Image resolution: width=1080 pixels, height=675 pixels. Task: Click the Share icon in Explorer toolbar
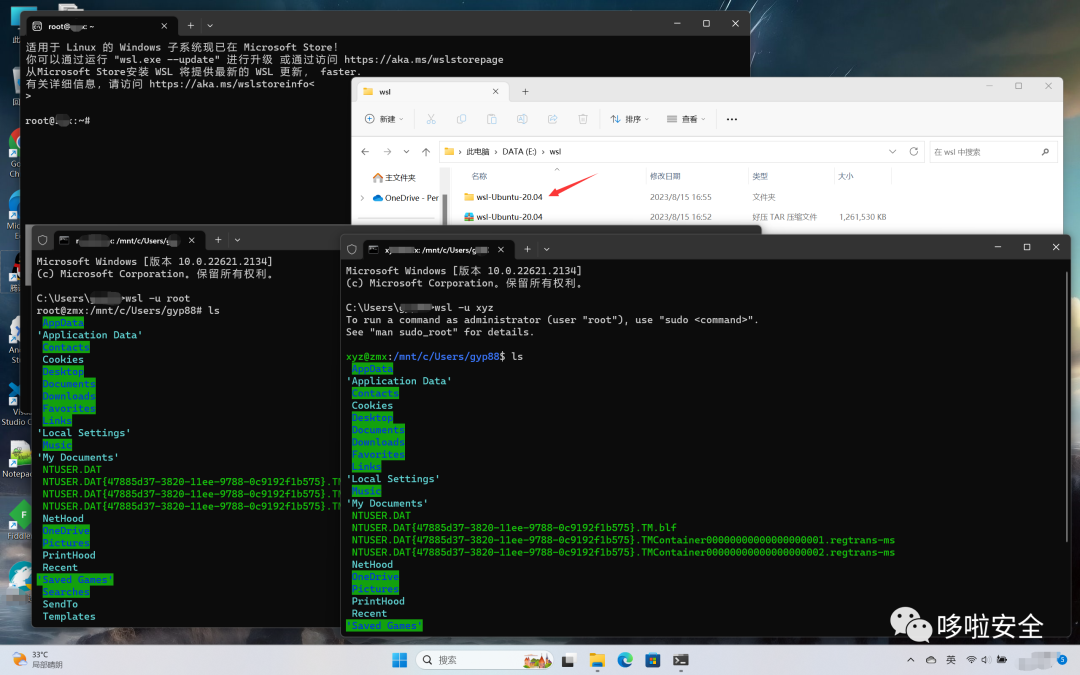[x=552, y=119]
